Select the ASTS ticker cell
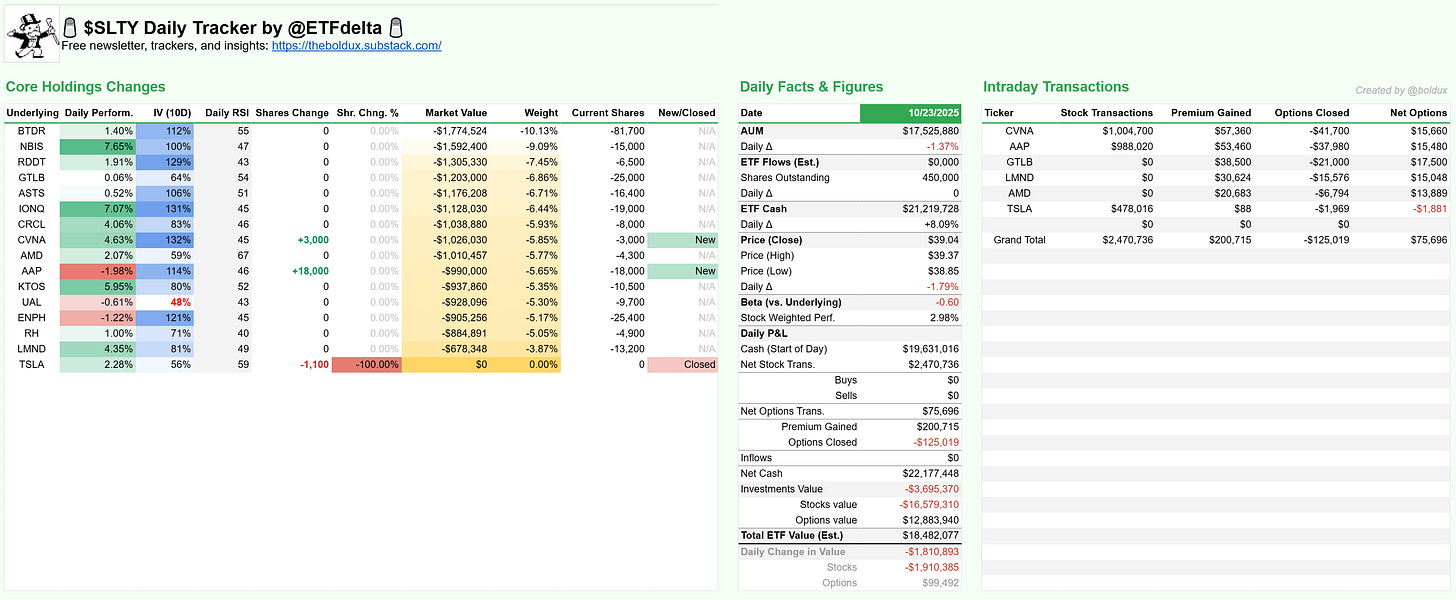The height and width of the screenshot is (600, 1456). point(32,193)
